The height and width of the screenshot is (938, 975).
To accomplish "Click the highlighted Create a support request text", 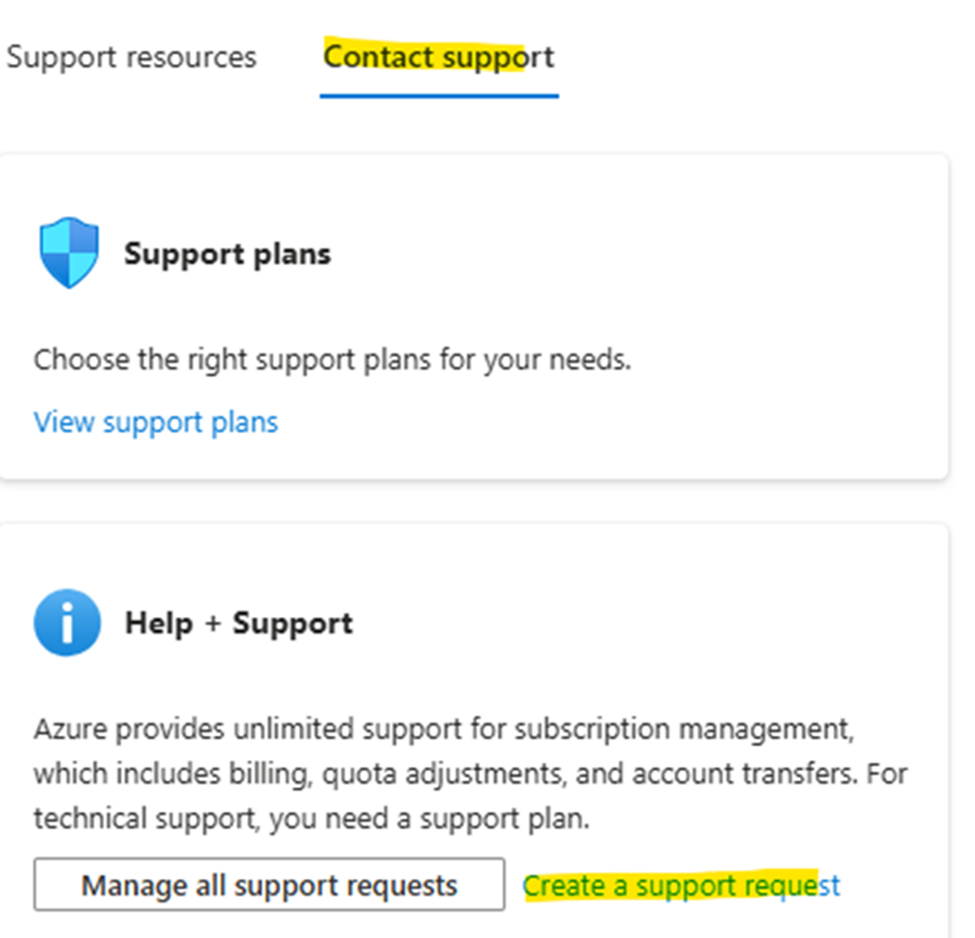I will click(683, 884).
